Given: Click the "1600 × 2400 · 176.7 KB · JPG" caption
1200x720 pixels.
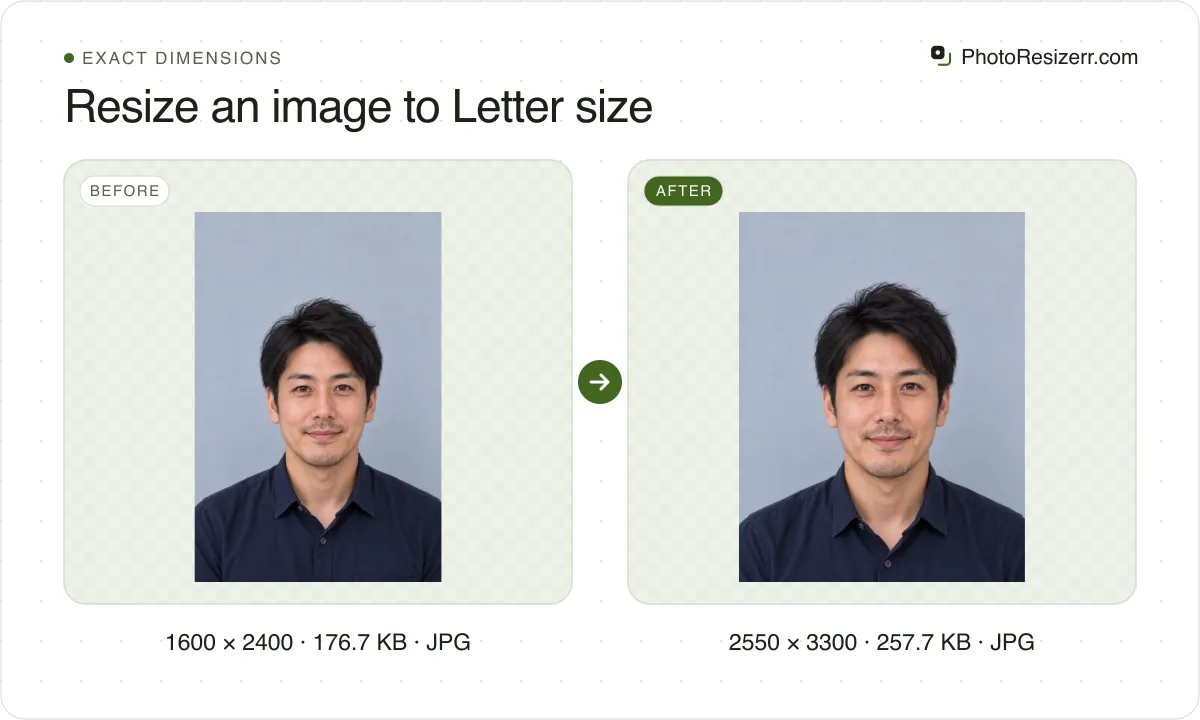Looking at the screenshot, I should point(318,642).
